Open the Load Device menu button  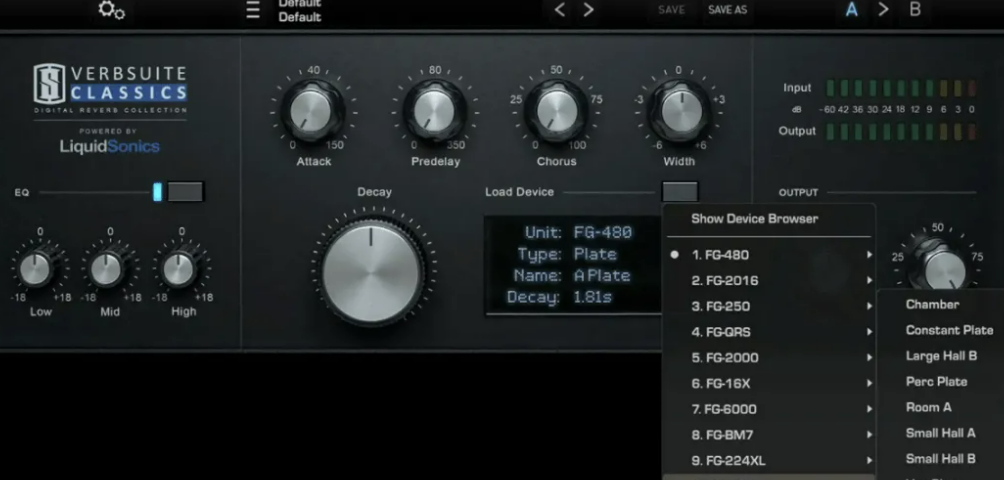pyautogui.click(x=680, y=191)
